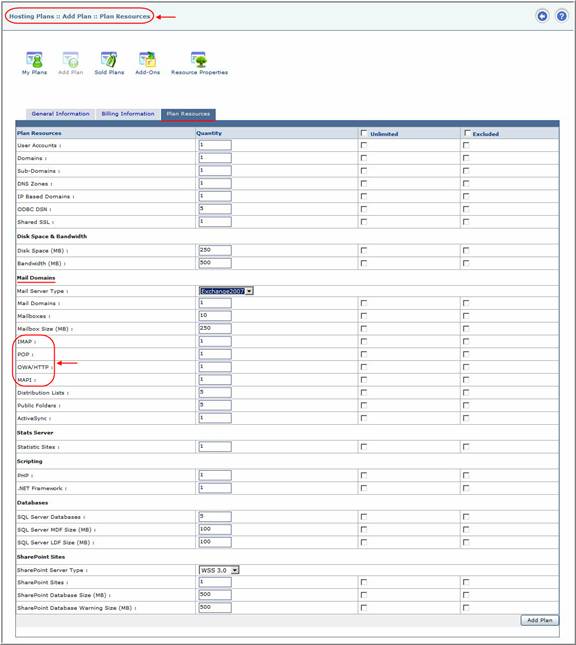576x645 pixels.
Task: Switch to the General Information tab
Action: click(x=60, y=114)
